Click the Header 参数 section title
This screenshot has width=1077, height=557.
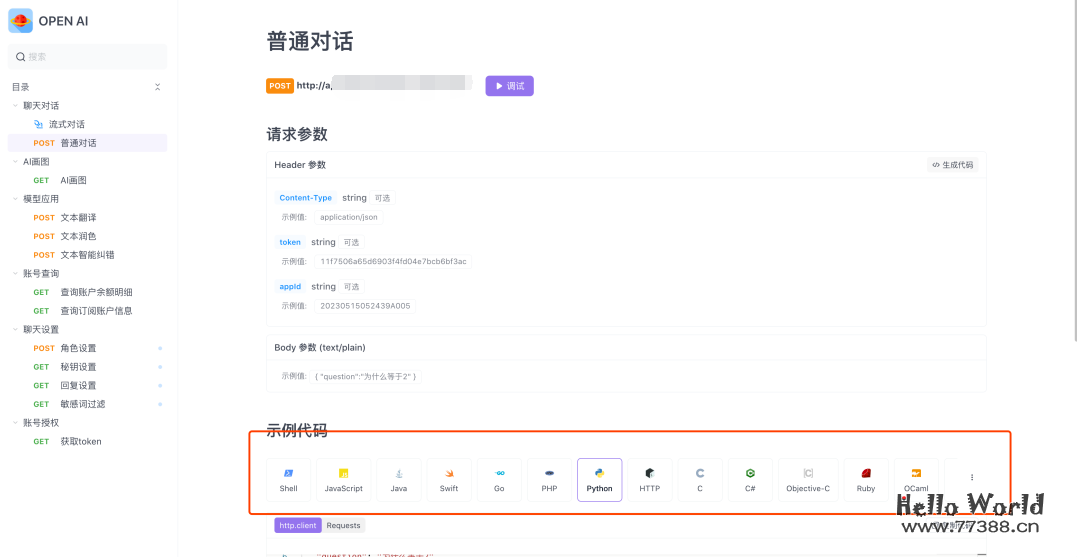[x=300, y=165]
